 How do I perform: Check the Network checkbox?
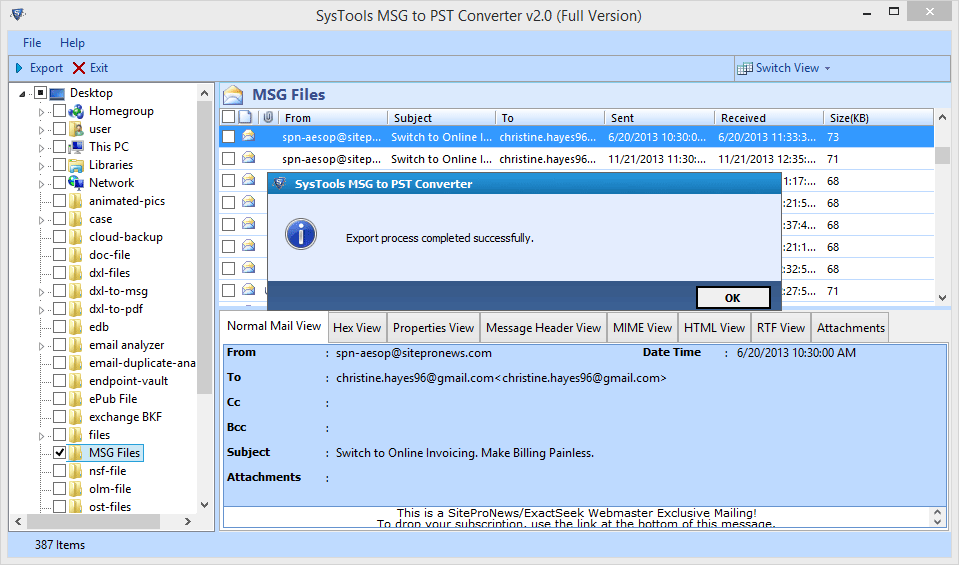[x=59, y=183]
